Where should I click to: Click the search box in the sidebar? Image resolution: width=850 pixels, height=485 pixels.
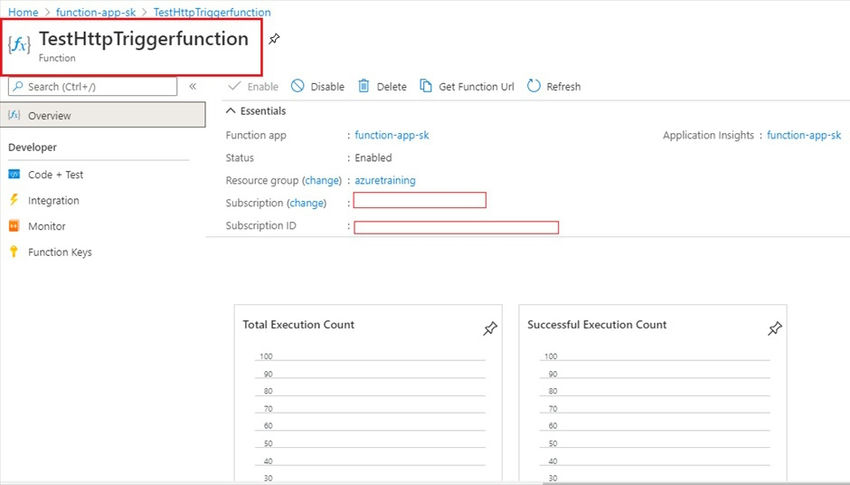(x=93, y=86)
